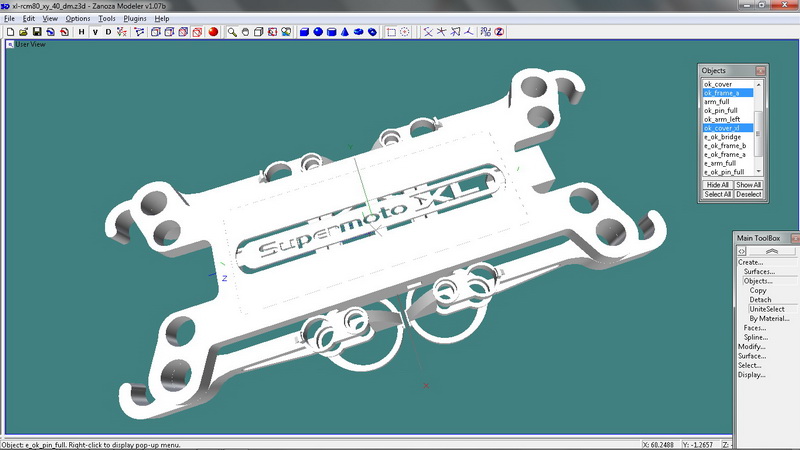Create a blue cone primitive
Screen dimensions: 800x450
(345, 32)
